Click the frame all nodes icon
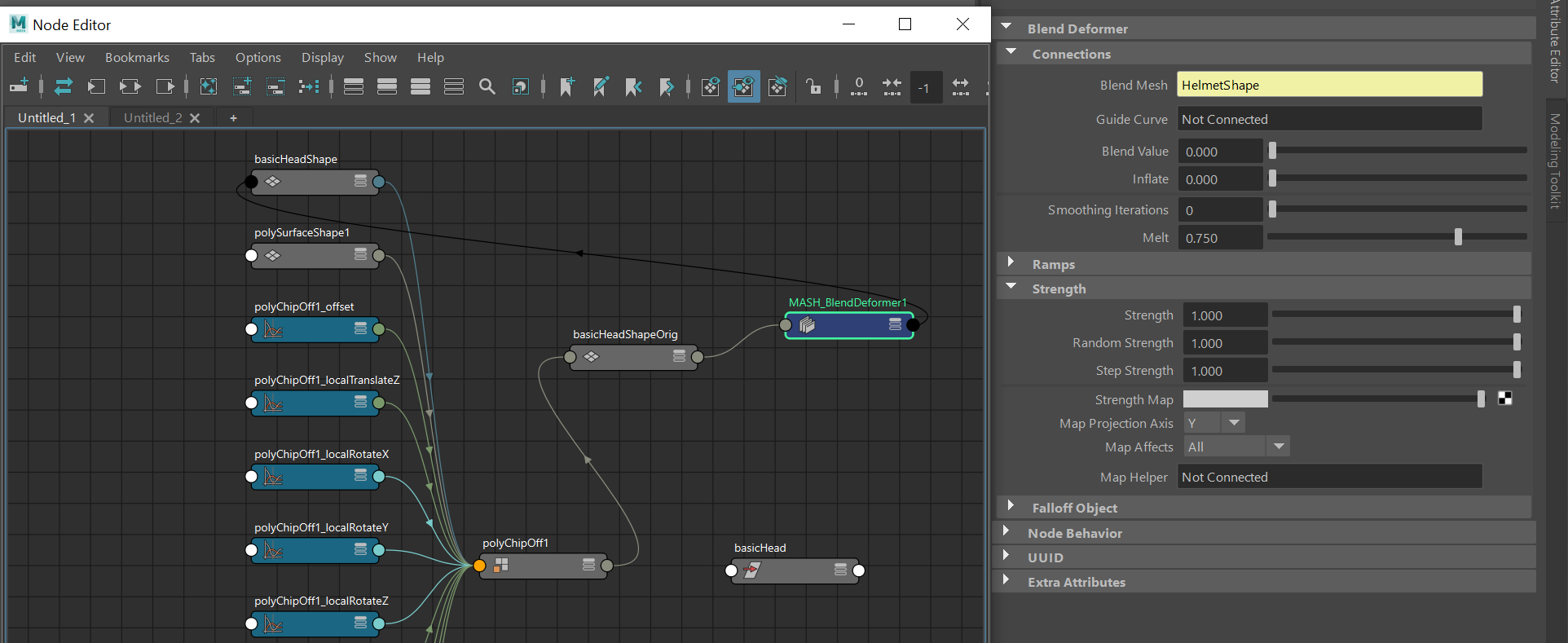This screenshot has height=643, width=1568. coord(209,86)
